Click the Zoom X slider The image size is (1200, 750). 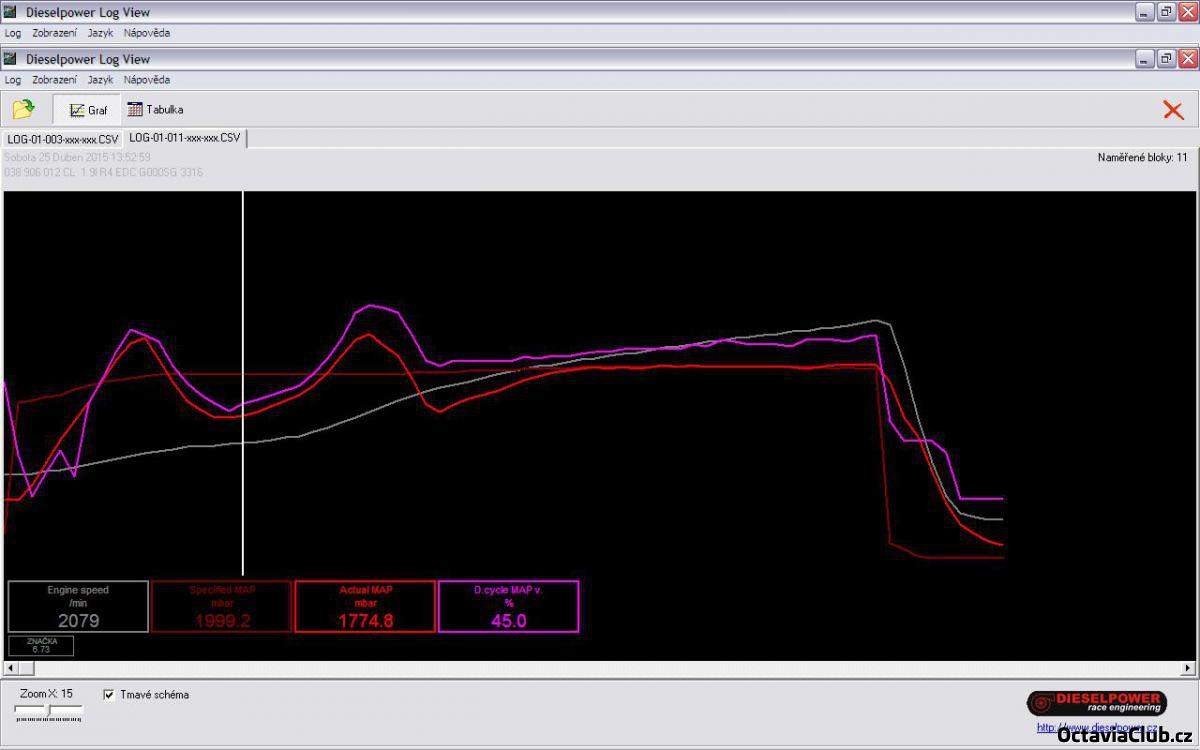click(x=48, y=712)
